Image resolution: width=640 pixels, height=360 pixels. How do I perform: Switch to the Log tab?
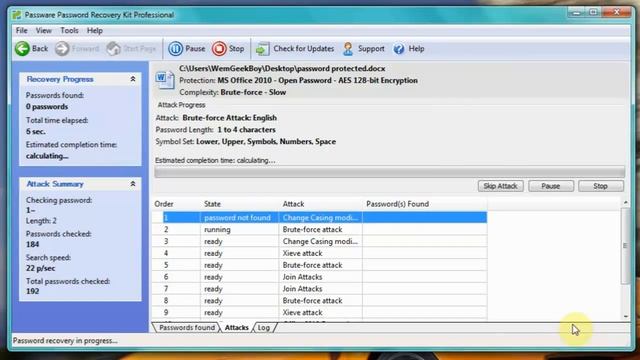point(264,327)
